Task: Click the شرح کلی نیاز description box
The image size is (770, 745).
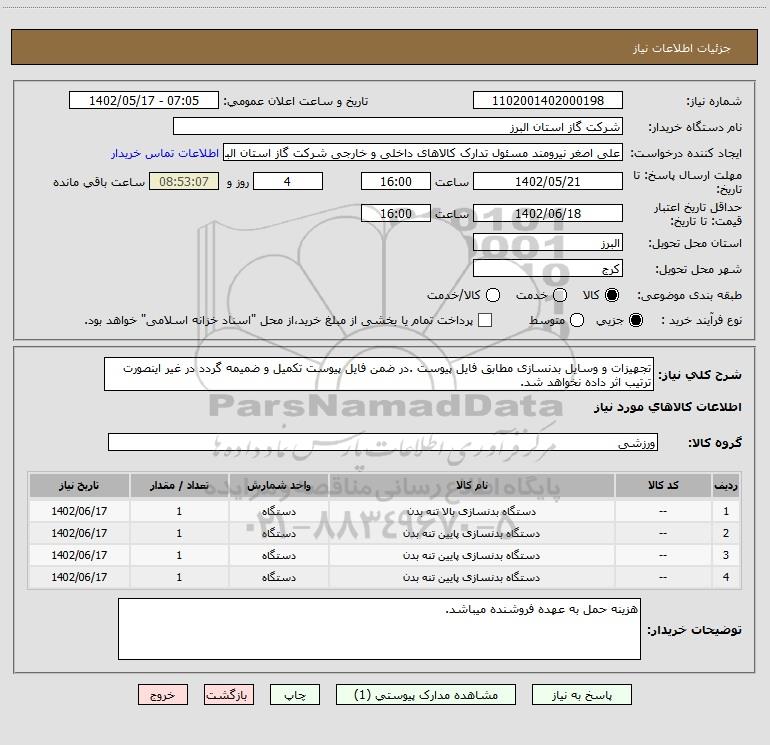Action: (379, 374)
